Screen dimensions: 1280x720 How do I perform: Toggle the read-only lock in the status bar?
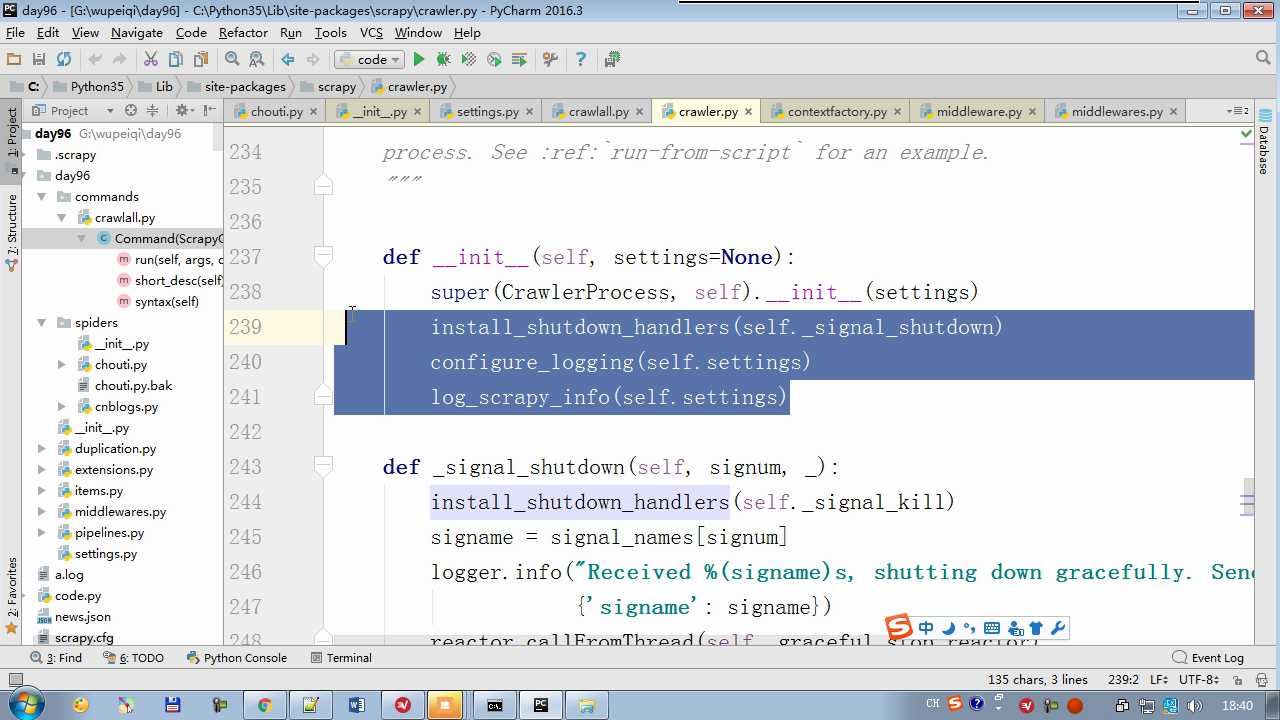pyautogui.click(x=1240, y=679)
